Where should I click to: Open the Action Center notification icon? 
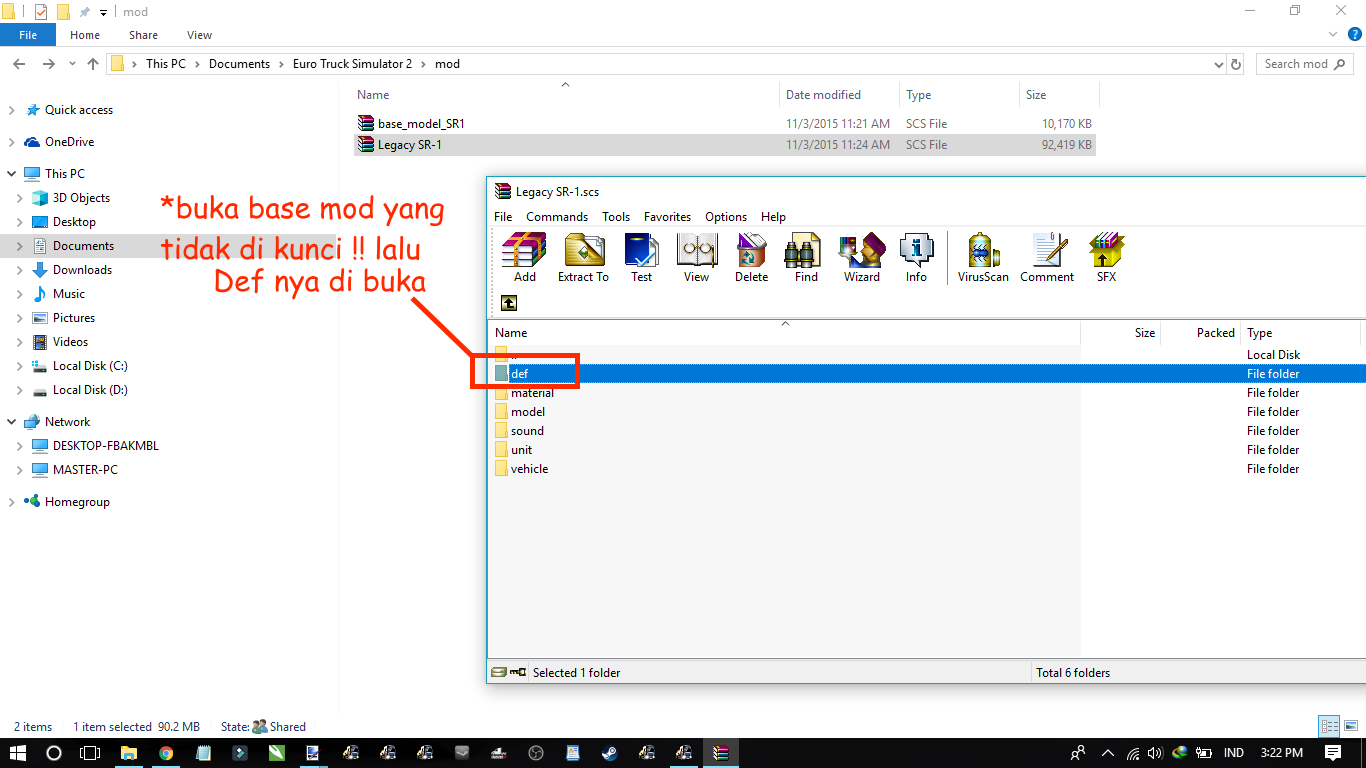click(x=1333, y=753)
